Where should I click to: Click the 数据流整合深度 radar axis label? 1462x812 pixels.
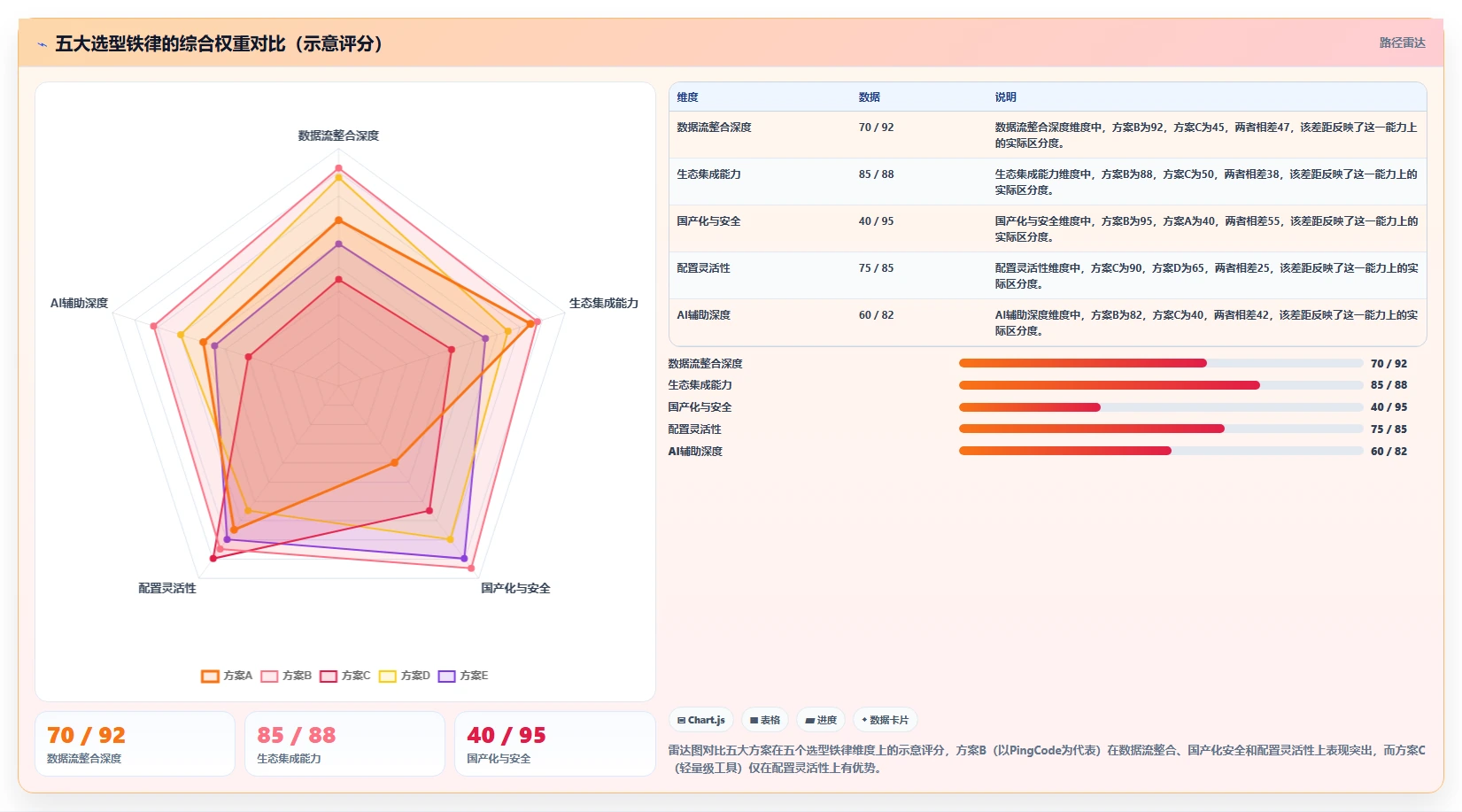coord(338,135)
